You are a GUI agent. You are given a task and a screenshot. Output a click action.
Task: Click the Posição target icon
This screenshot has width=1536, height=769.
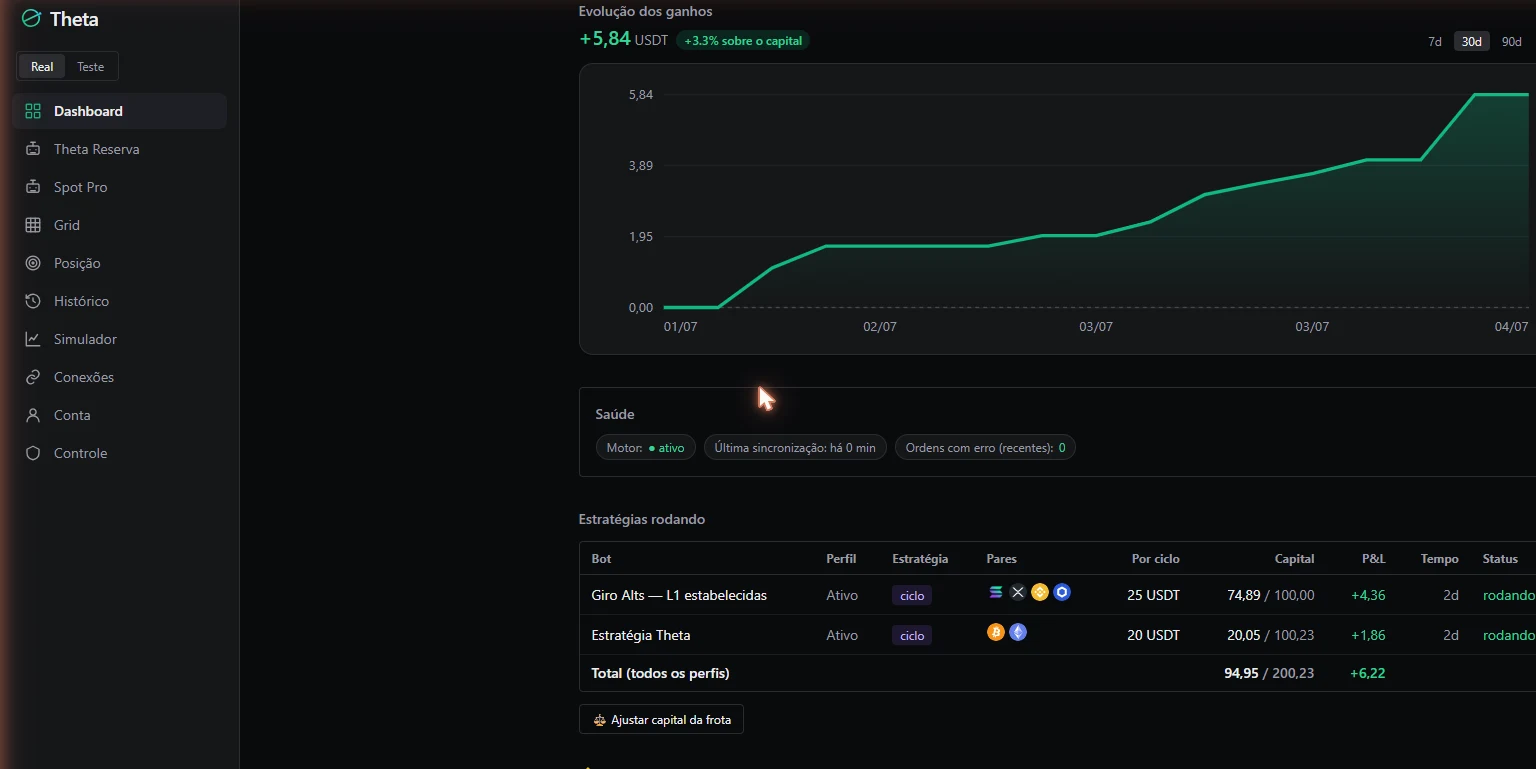point(33,263)
